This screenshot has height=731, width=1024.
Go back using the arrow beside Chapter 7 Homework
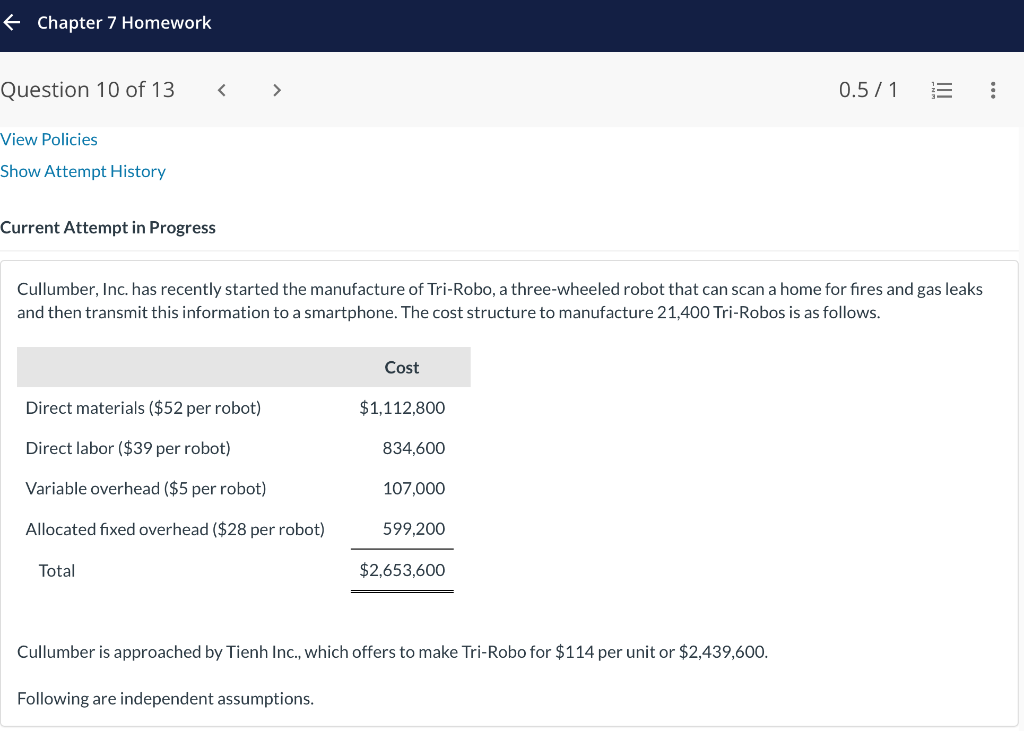coord(12,23)
